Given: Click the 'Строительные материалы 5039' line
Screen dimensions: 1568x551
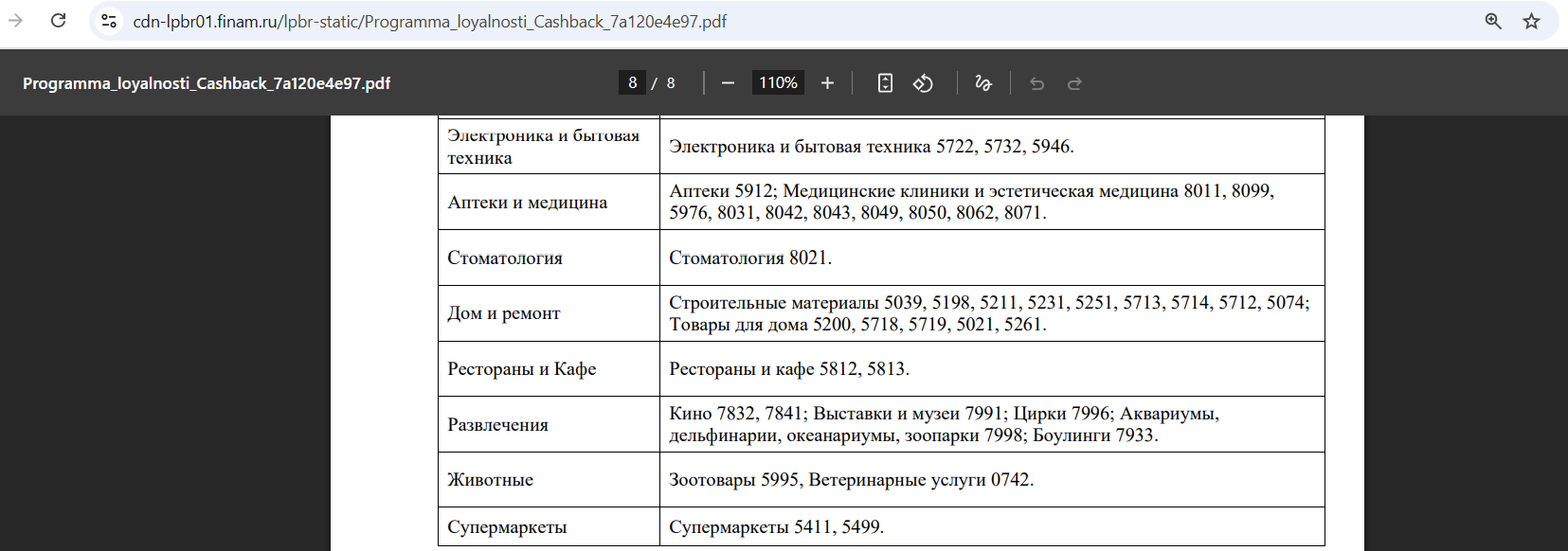Looking at the screenshot, I should point(989,302).
